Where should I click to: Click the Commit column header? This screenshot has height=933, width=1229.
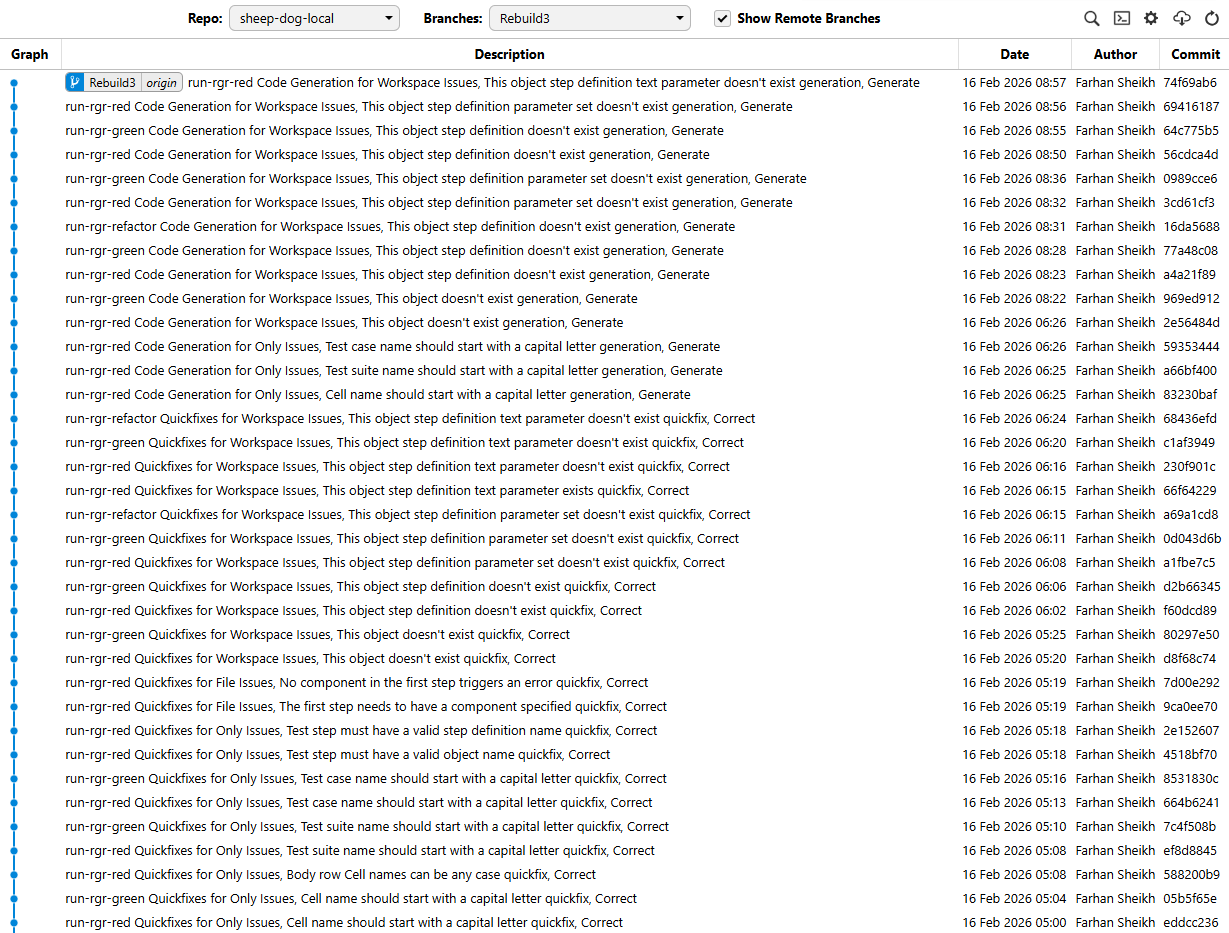pos(1195,54)
